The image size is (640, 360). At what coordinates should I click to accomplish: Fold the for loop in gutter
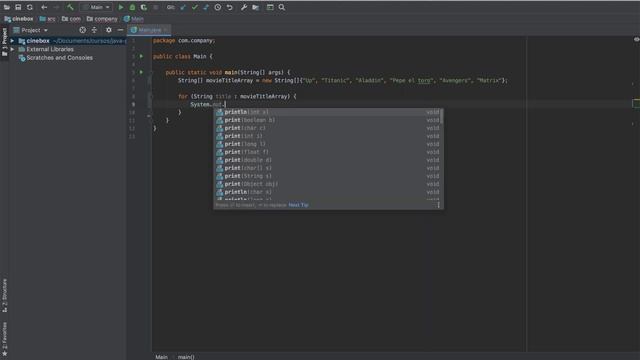coord(149,97)
